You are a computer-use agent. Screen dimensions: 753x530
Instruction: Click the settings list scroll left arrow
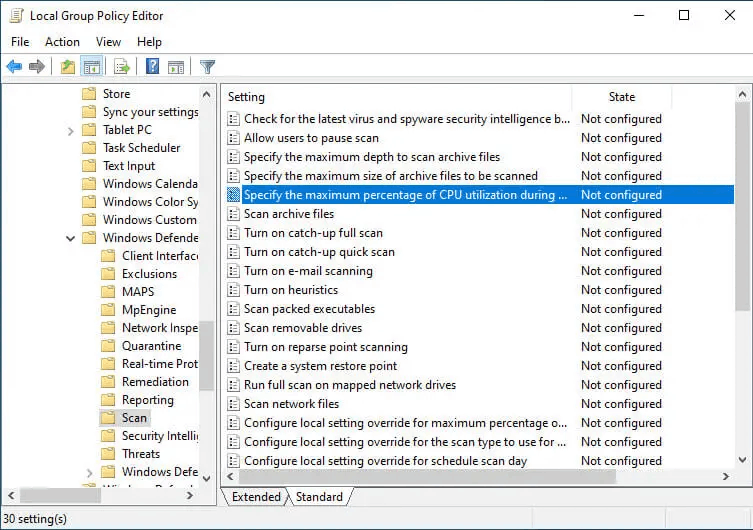click(x=231, y=476)
